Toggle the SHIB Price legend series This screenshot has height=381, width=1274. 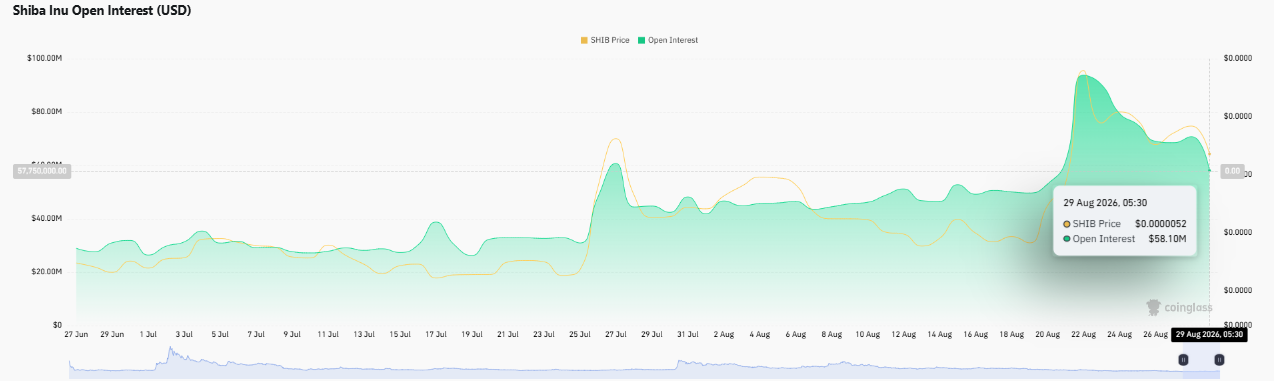point(604,40)
